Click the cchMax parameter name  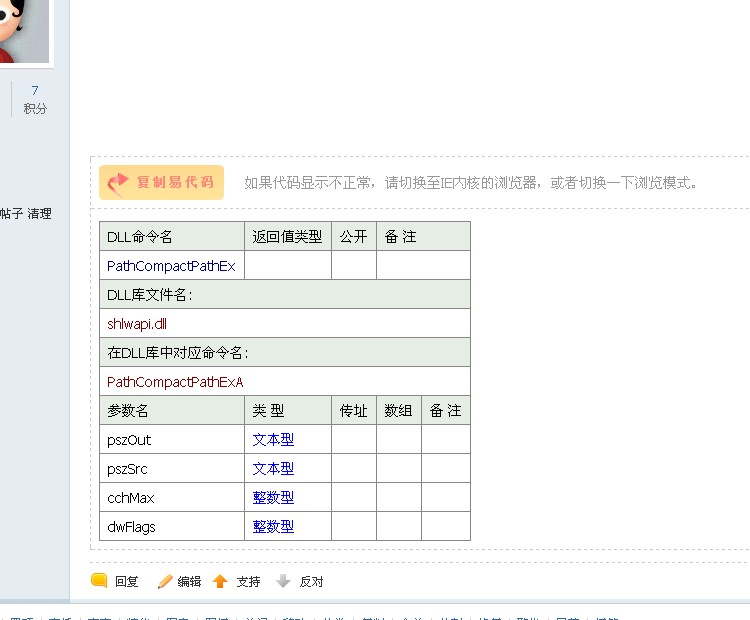pyautogui.click(x=131, y=498)
